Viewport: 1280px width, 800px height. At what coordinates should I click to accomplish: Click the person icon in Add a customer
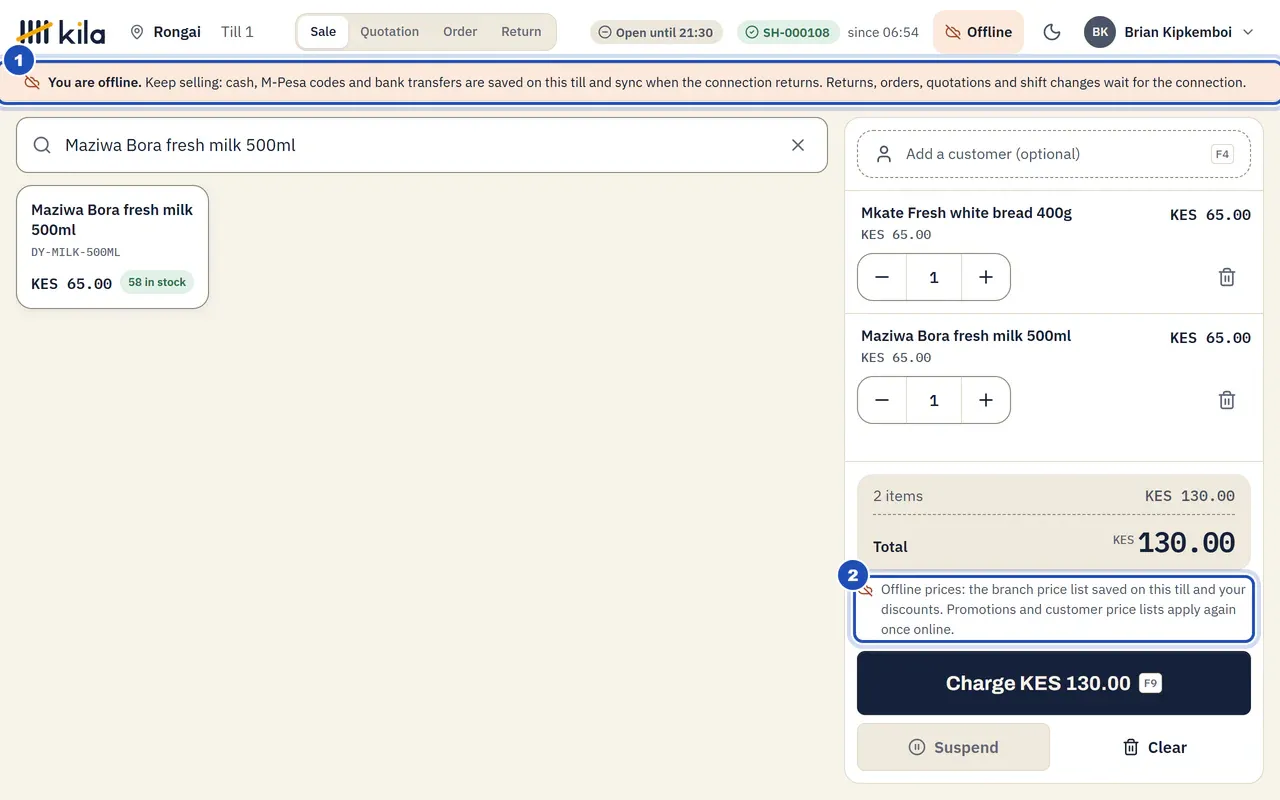click(884, 154)
